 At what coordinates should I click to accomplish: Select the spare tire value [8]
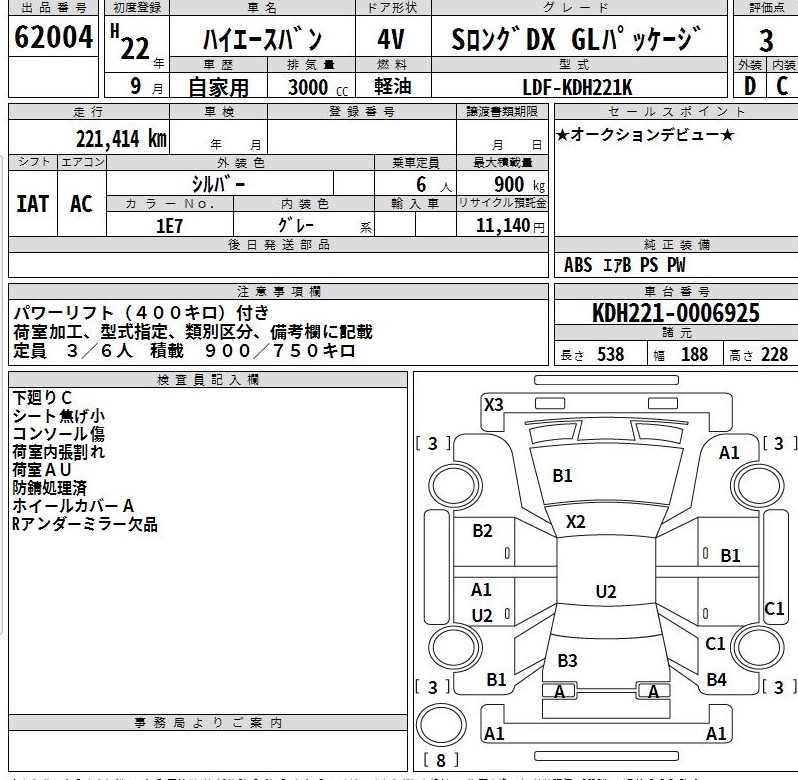(441, 761)
